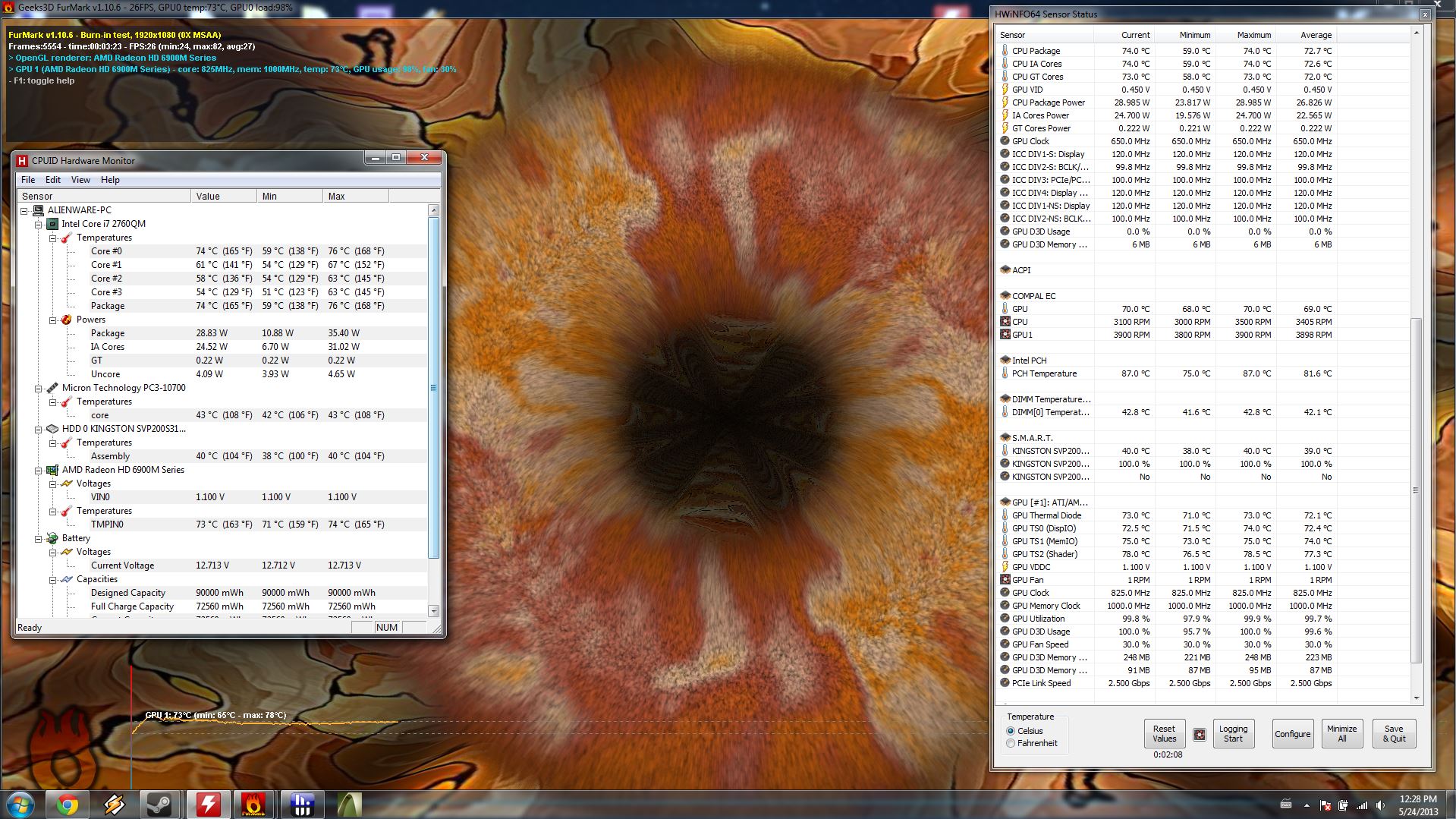Open the Windows Start menu
The width and height of the screenshot is (1456, 819).
point(20,805)
